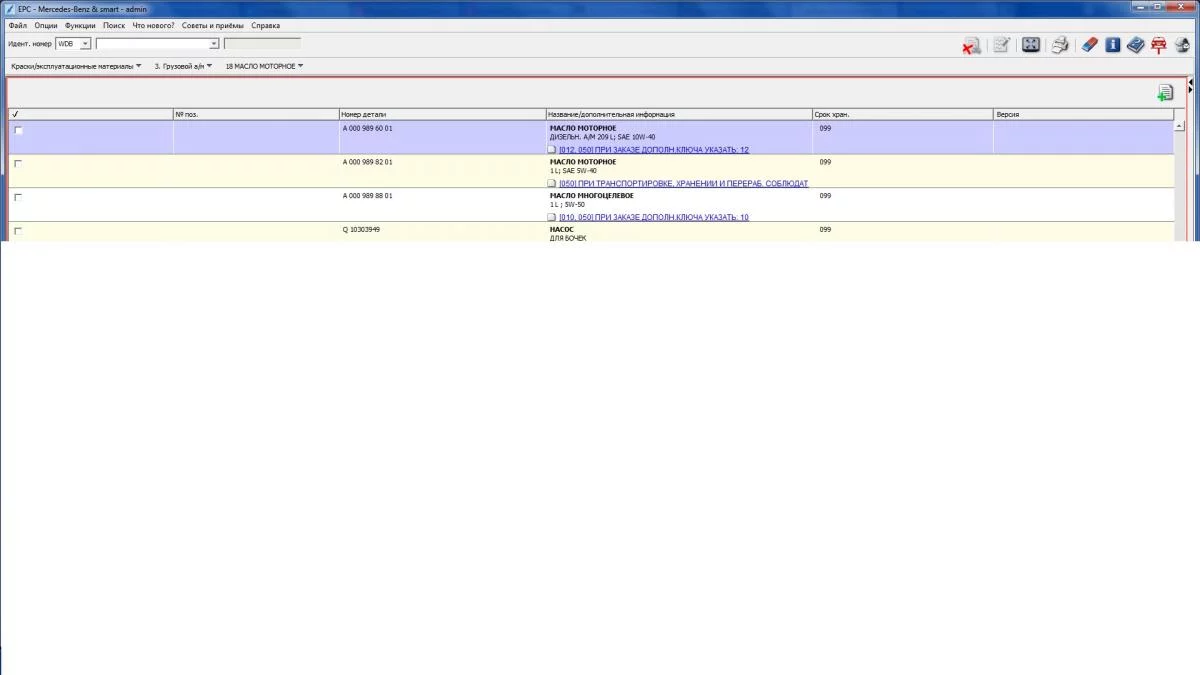The width and height of the screenshot is (1200, 675).
Task: Click '1 L ; 5W-50' description text
Action: click(x=567, y=205)
